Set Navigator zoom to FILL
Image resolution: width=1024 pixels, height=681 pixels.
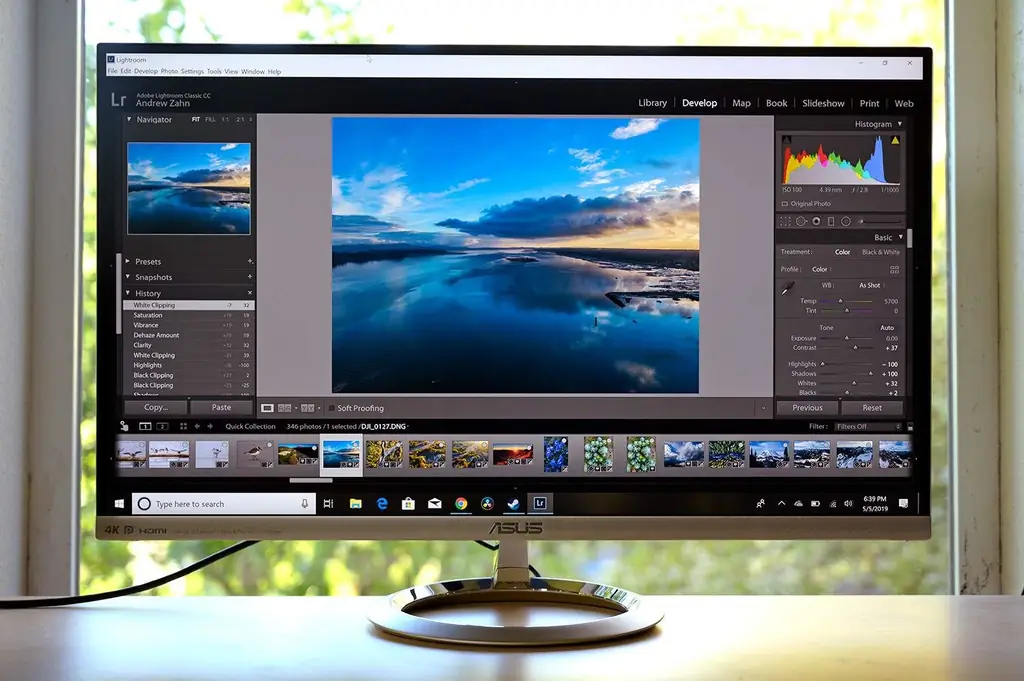coord(210,119)
